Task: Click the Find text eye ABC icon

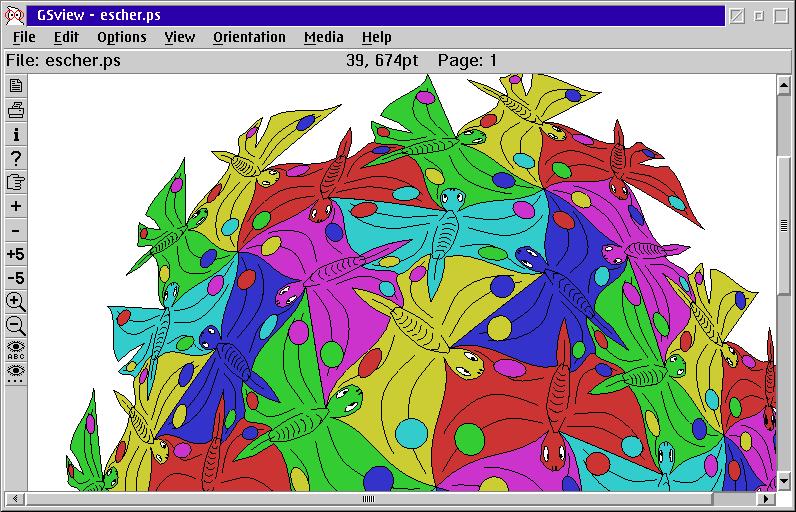Action: [x=16, y=350]
